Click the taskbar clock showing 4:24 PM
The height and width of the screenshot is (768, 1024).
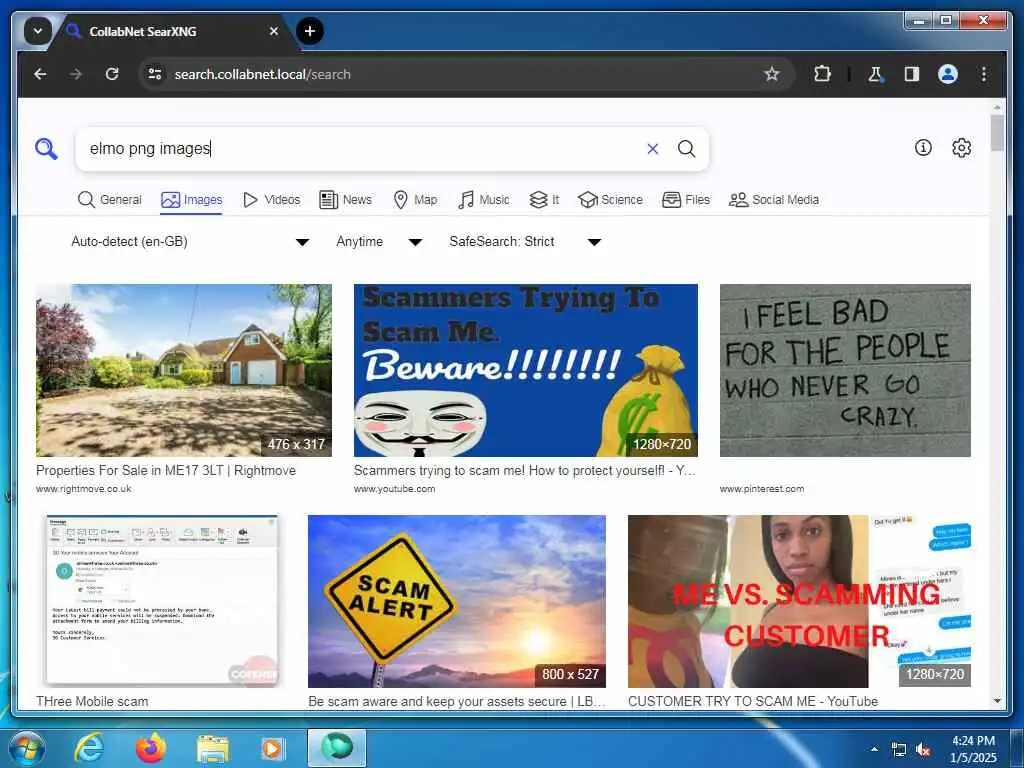(x=973, y=749)
